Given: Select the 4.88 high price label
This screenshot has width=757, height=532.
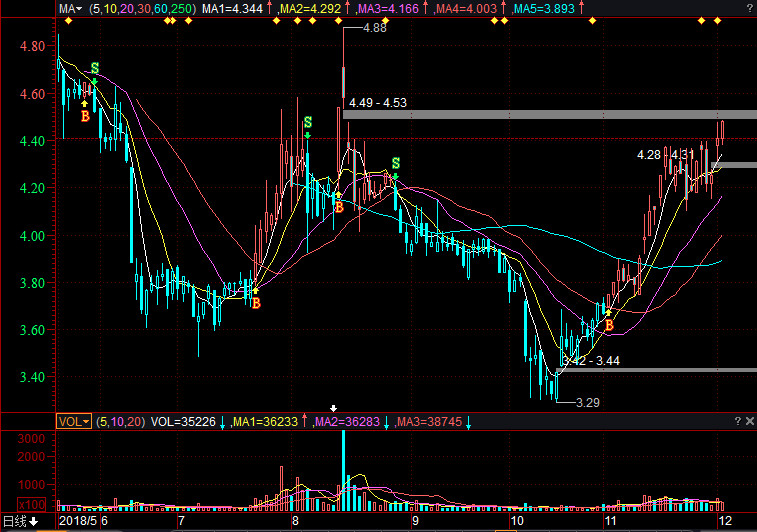Looking at the screenshot, I should point(374,28).
